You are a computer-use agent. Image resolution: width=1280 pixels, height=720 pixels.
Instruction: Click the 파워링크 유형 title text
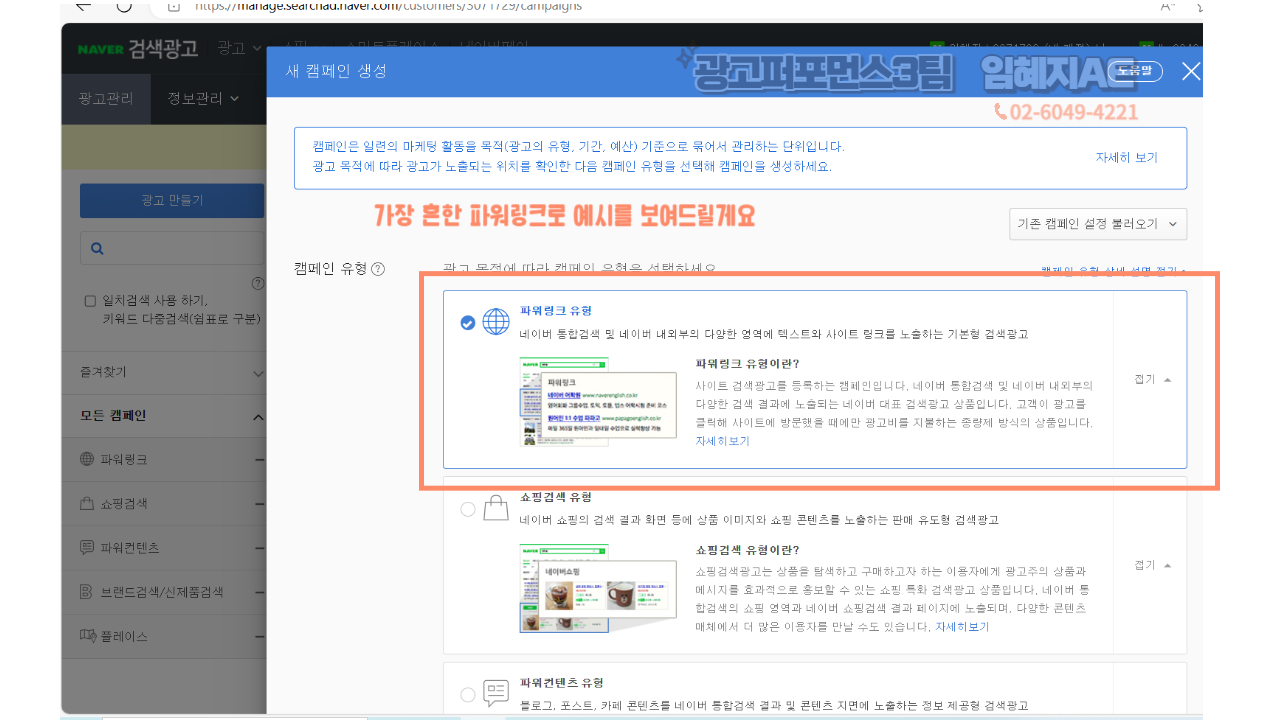pyautogui.click(x=556, y=311)
